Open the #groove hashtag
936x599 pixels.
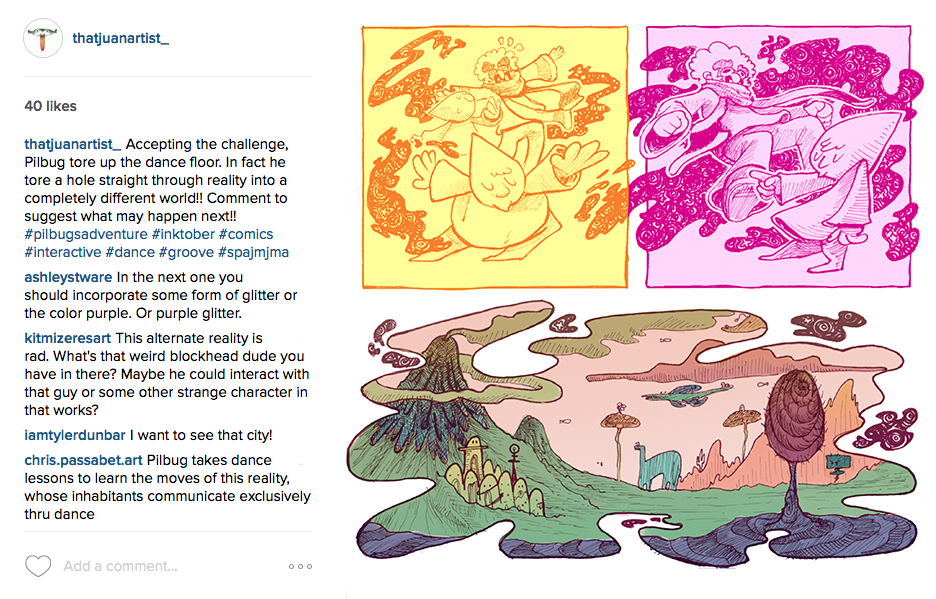tap(186, 252)
